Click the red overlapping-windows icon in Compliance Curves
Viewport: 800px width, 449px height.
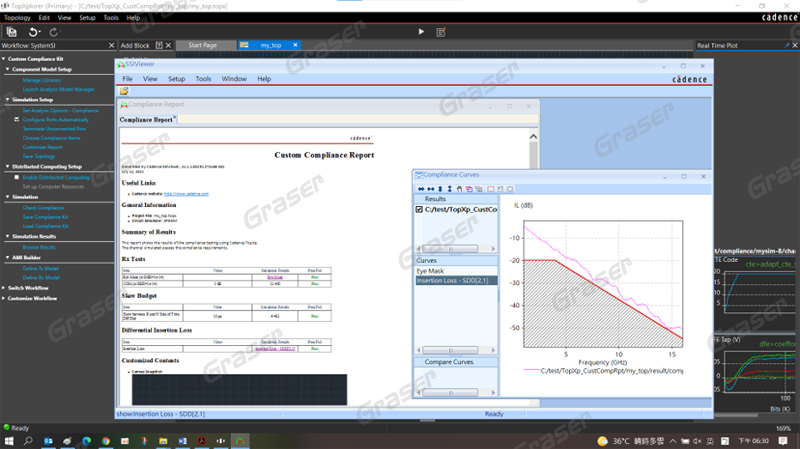point(469,189)
